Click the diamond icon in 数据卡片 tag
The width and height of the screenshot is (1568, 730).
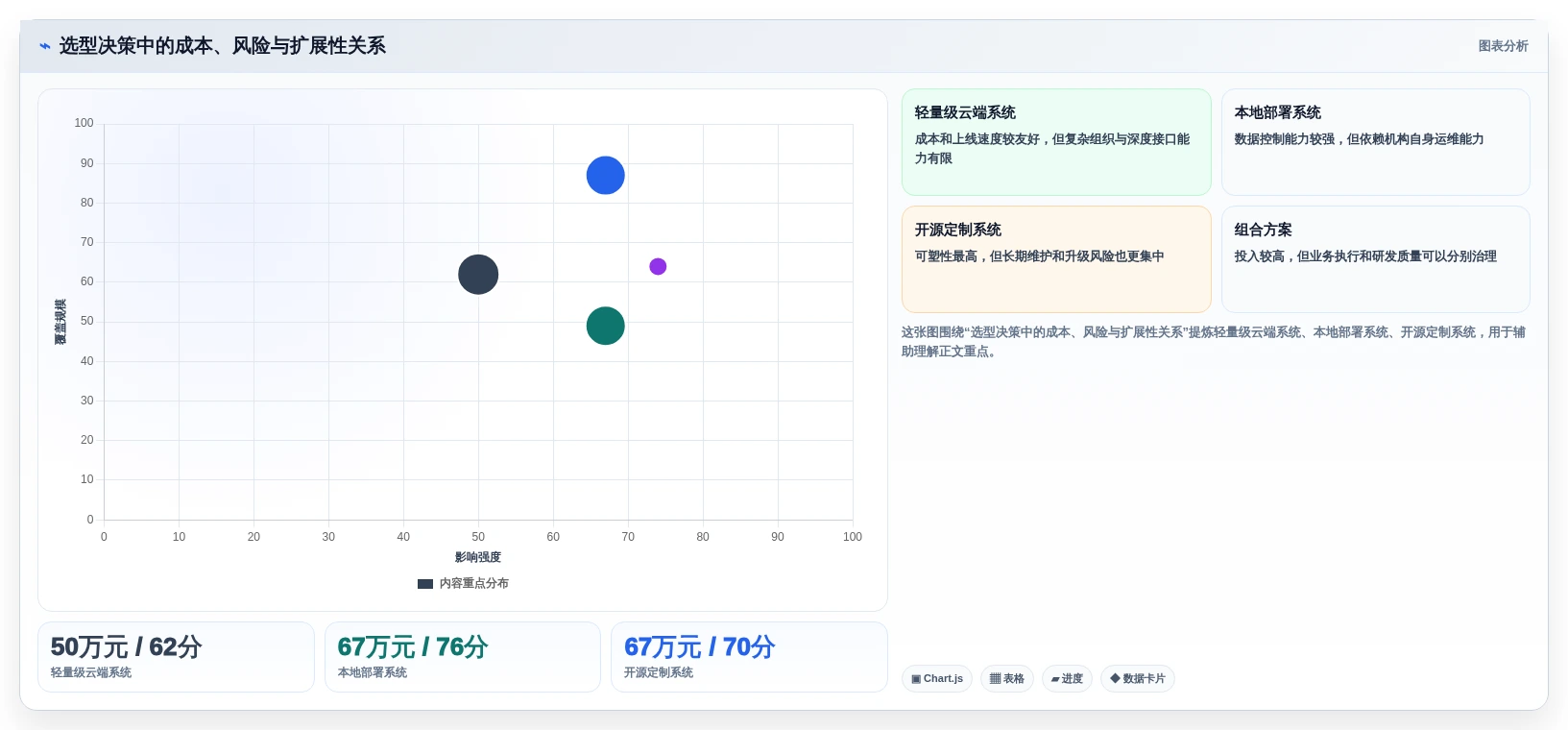1115,678
